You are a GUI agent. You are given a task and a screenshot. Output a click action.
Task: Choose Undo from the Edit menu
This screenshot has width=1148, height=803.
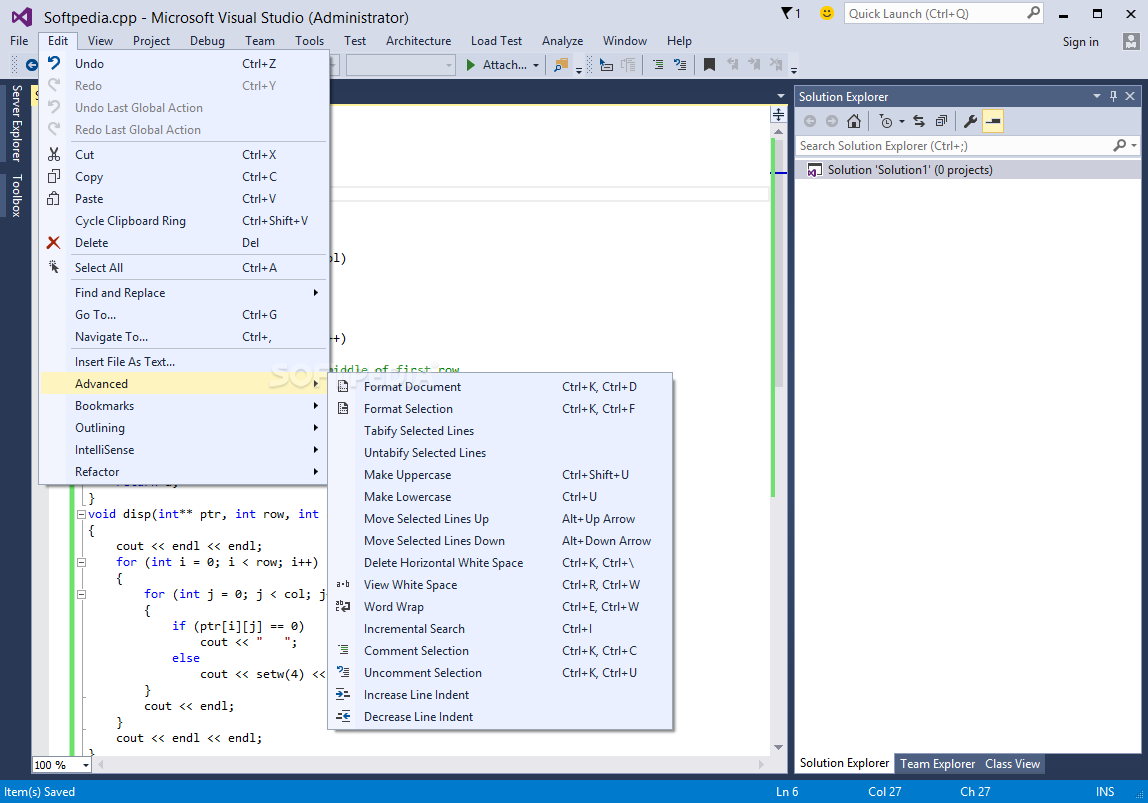(x=184, y=64)
